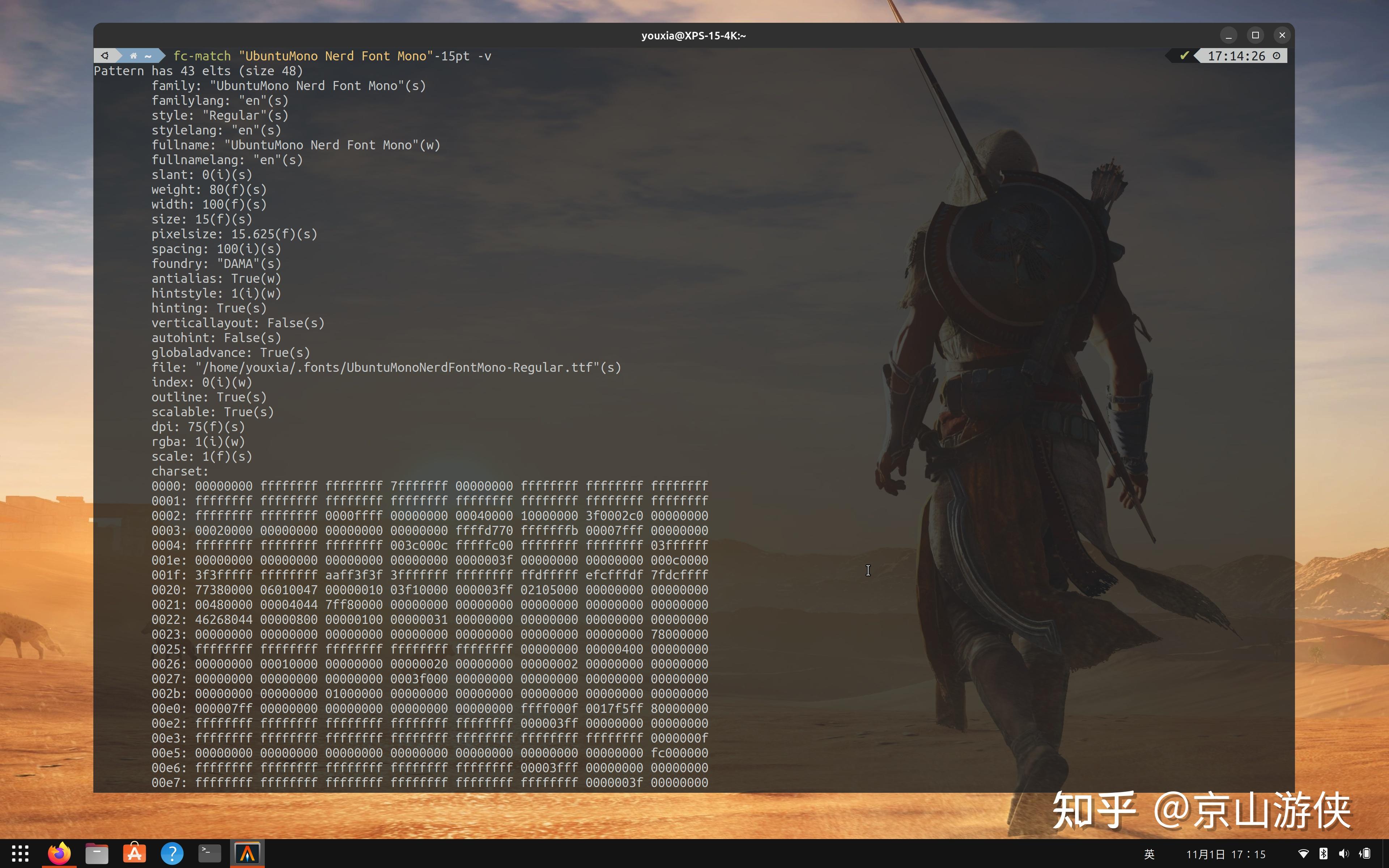
Task: Launch the MATE Terminal from the taskbar
Action: point(209,854)
